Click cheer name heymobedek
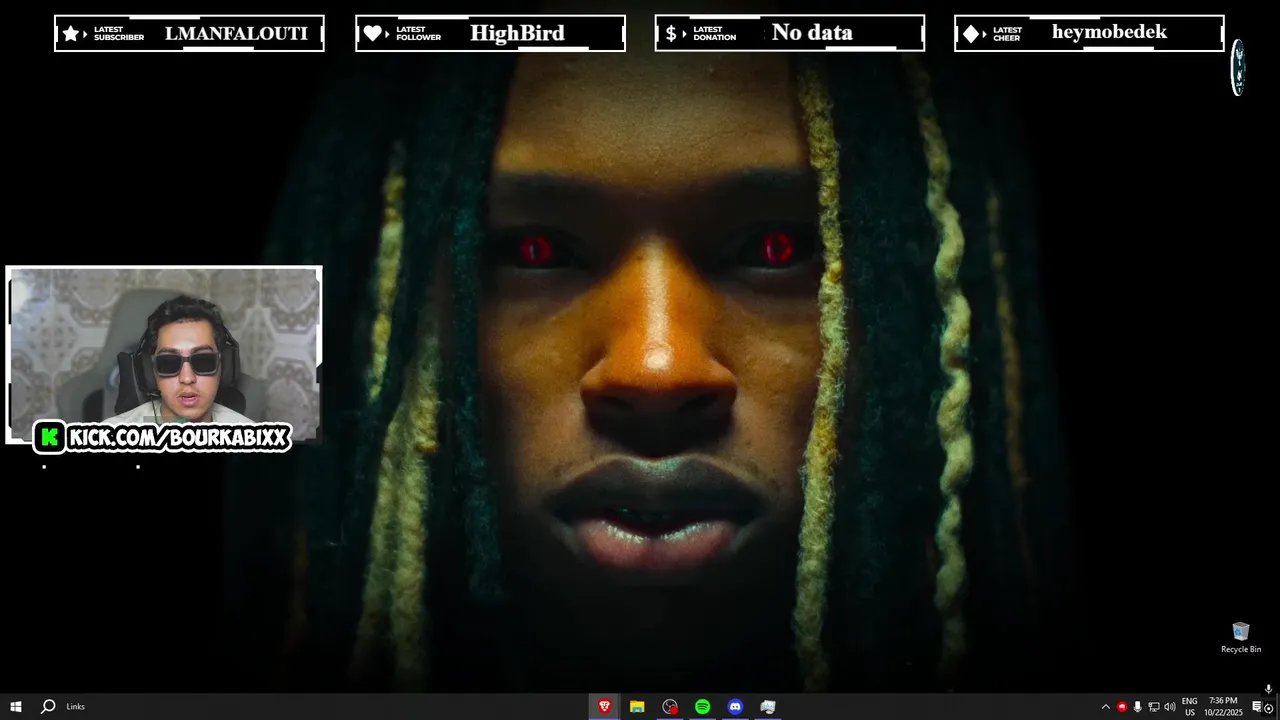The width and height of the screenshot is (1280, 720). [x=1109, y=32]
